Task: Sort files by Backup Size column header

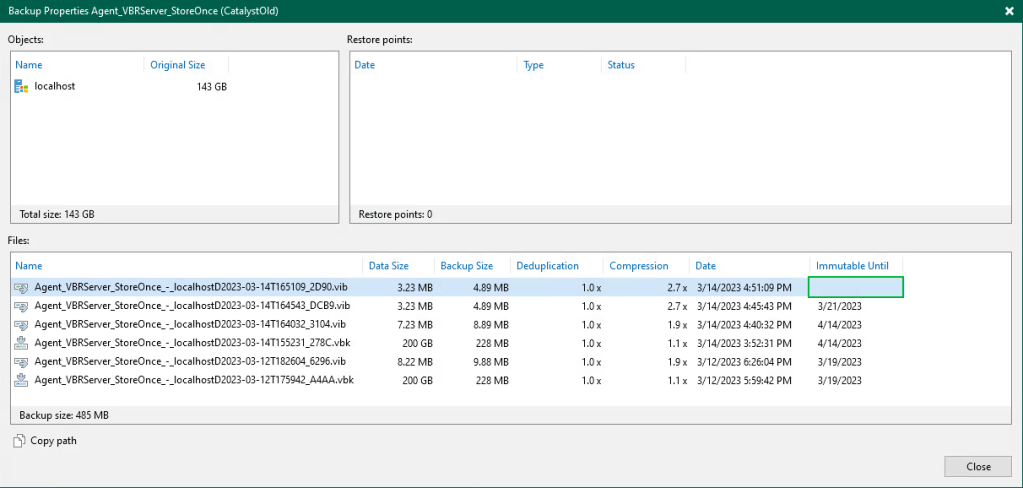Action: [x=466, y=266]
